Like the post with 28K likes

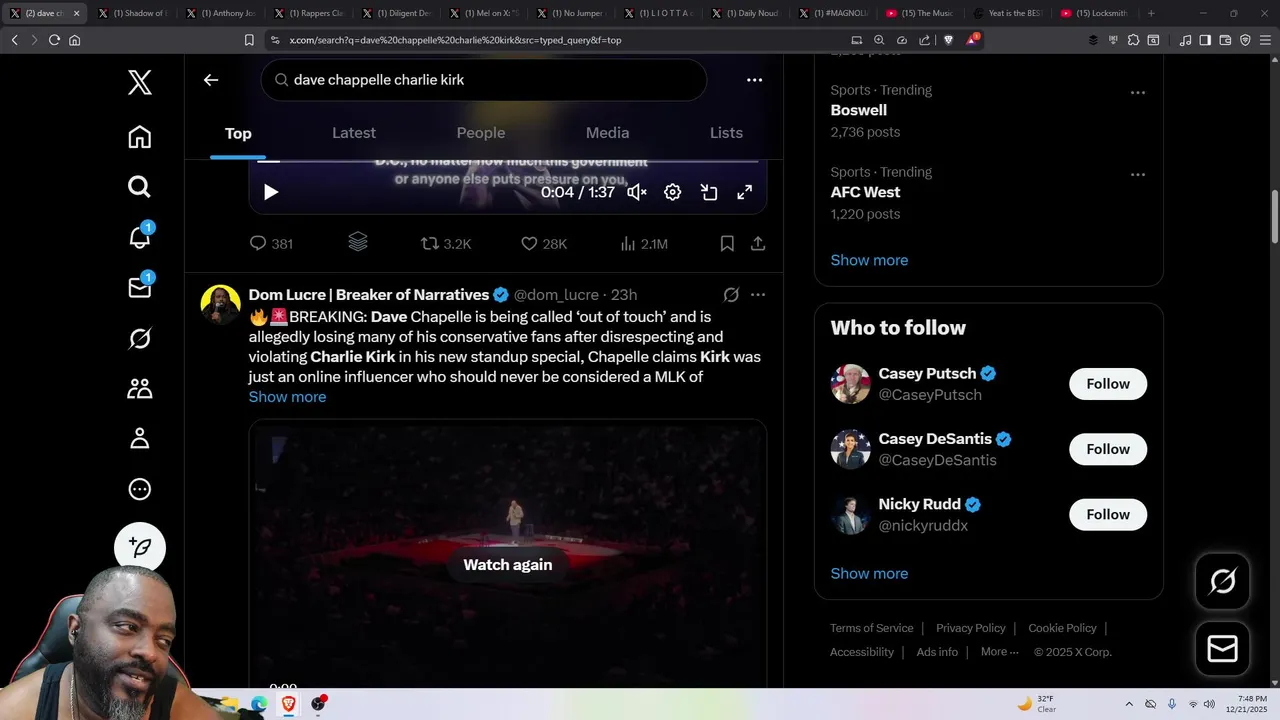click(544, 244)
